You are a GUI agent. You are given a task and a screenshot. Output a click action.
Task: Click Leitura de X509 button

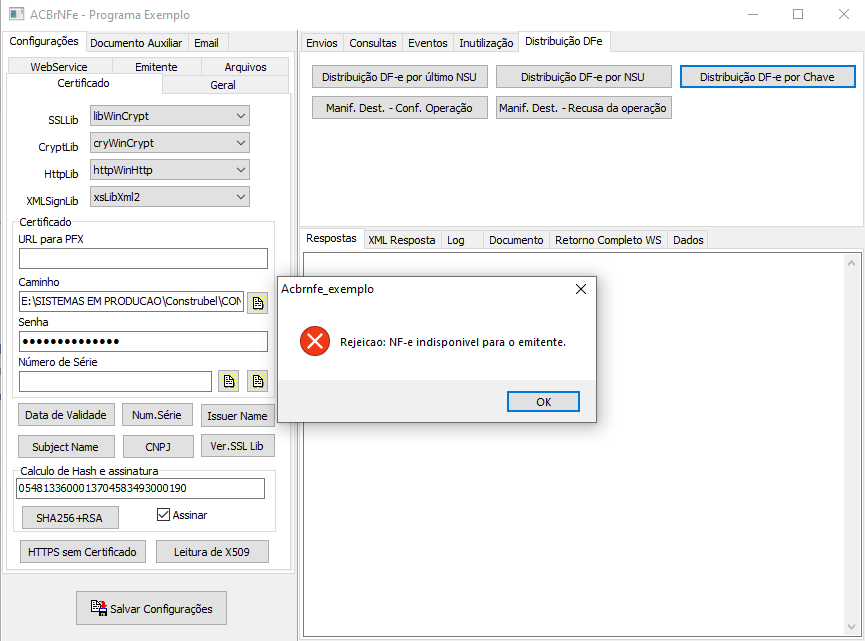click(x=212, y=552)
